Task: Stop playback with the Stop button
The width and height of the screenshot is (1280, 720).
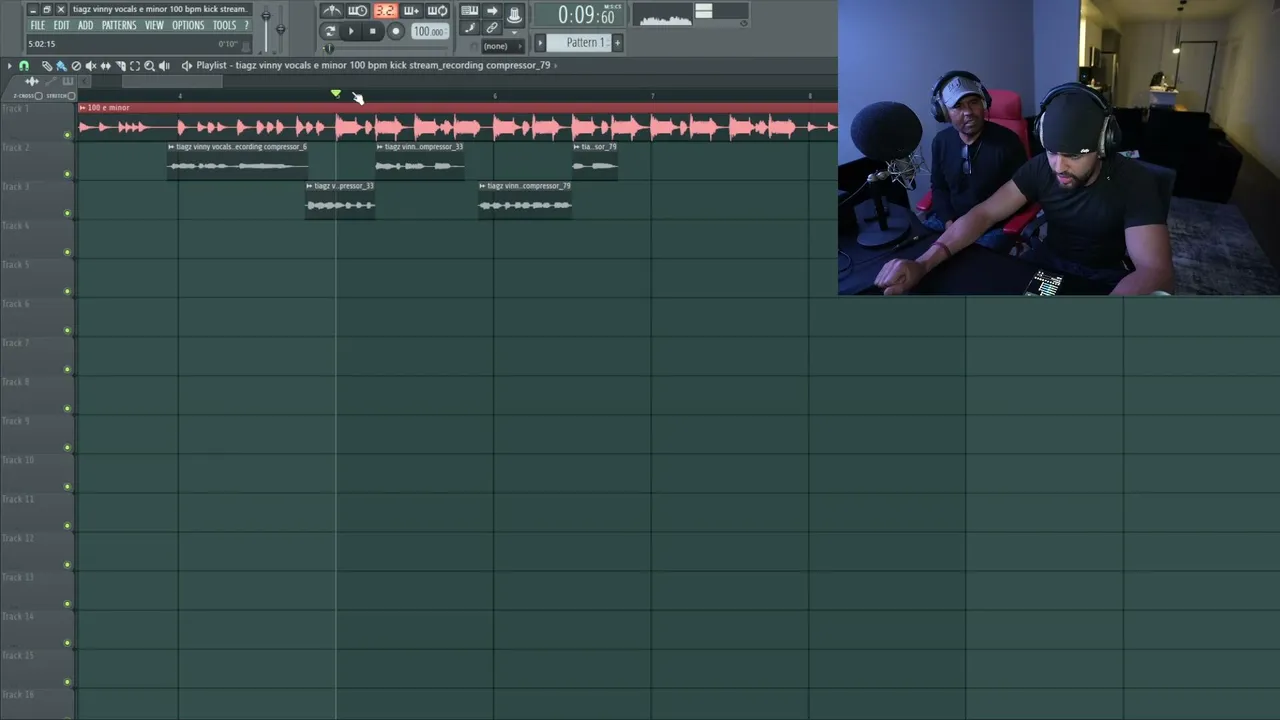Action: point(373,31)
